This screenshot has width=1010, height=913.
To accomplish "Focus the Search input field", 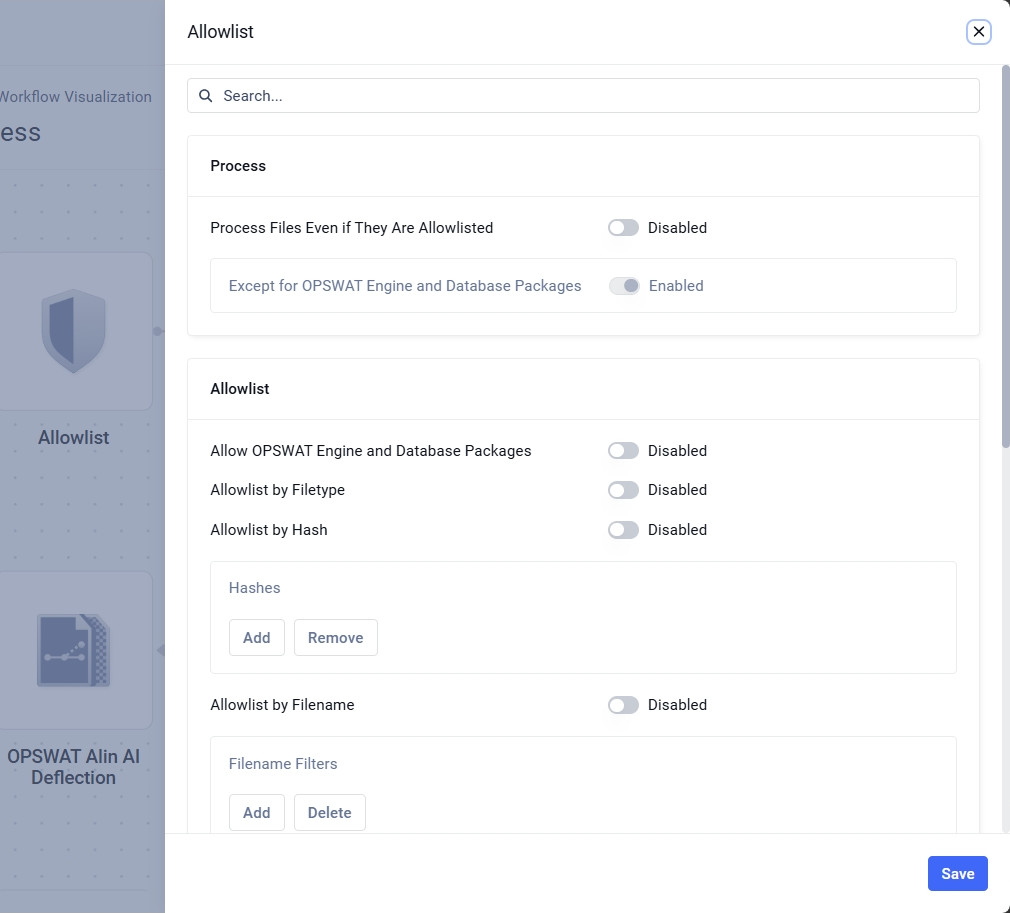I will coord(583,96).
